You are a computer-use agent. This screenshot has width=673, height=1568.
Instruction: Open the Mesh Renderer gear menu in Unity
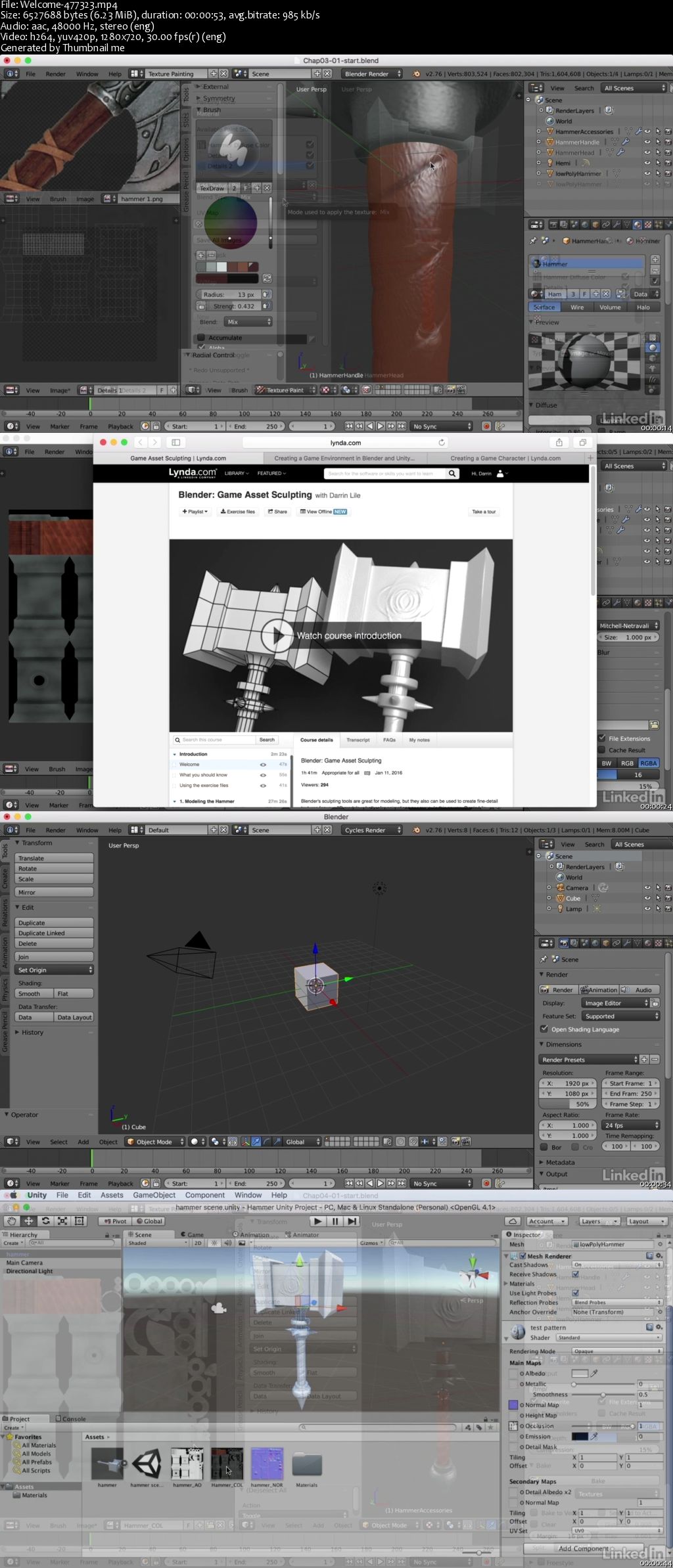tap(659, 1256)
